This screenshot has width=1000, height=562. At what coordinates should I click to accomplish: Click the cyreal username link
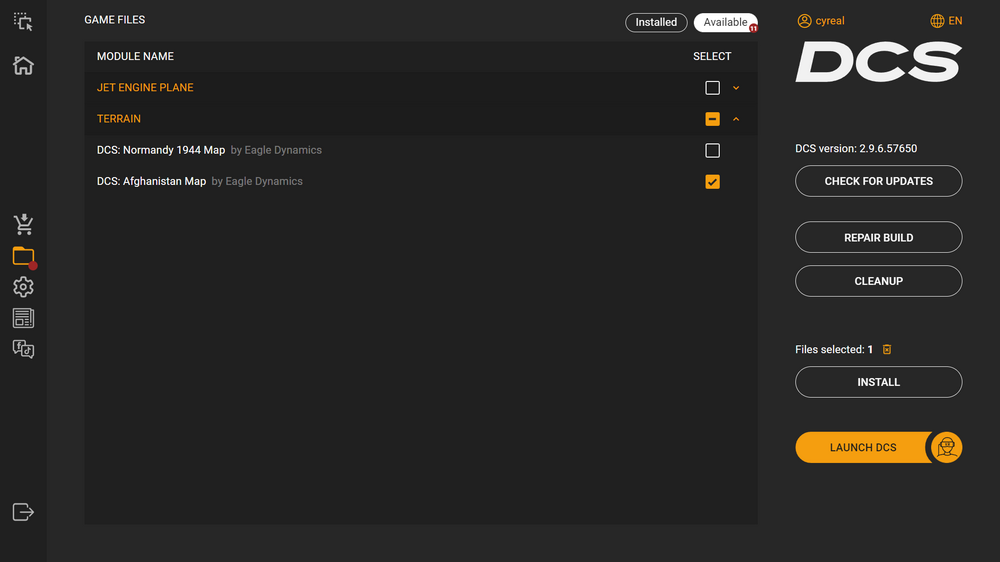click(830, 21)
